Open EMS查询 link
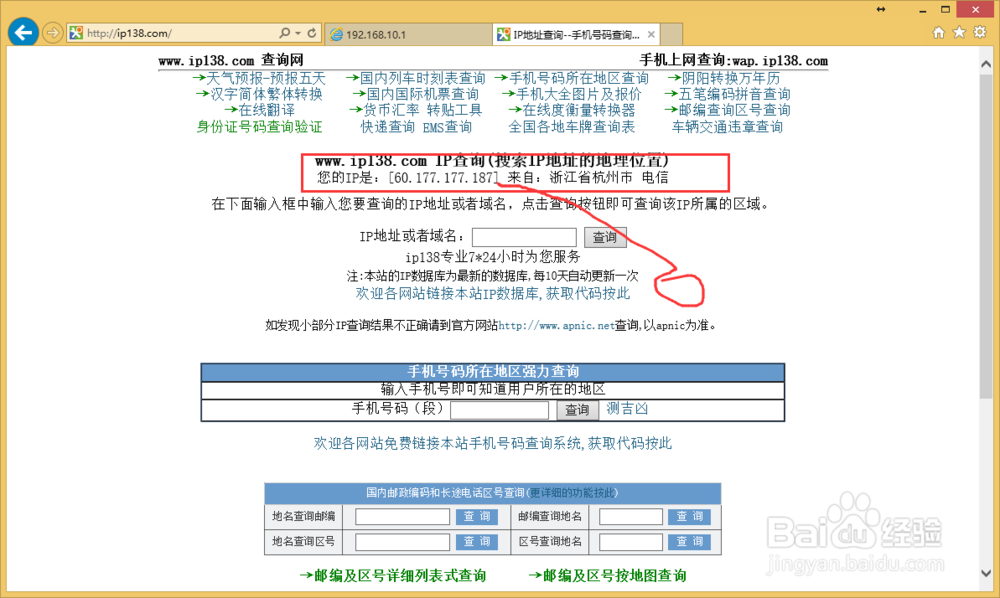The height and width of the screenshot is (598, 1000). (447, 127)
